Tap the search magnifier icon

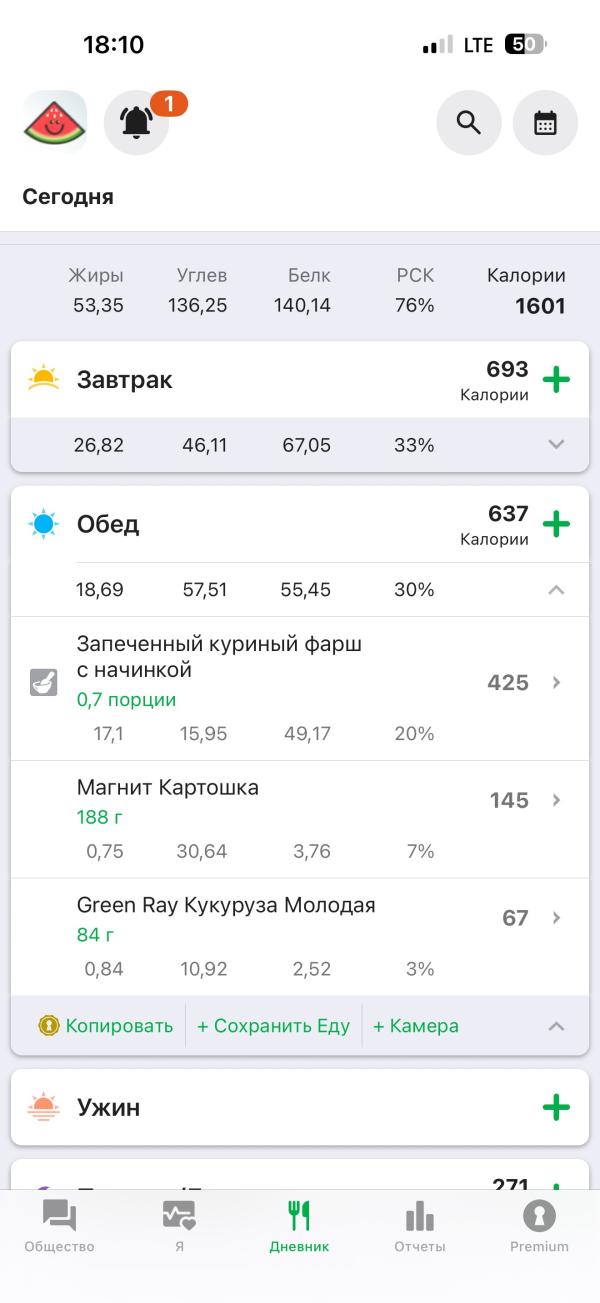pyautogui.click(x=469, y=122)
